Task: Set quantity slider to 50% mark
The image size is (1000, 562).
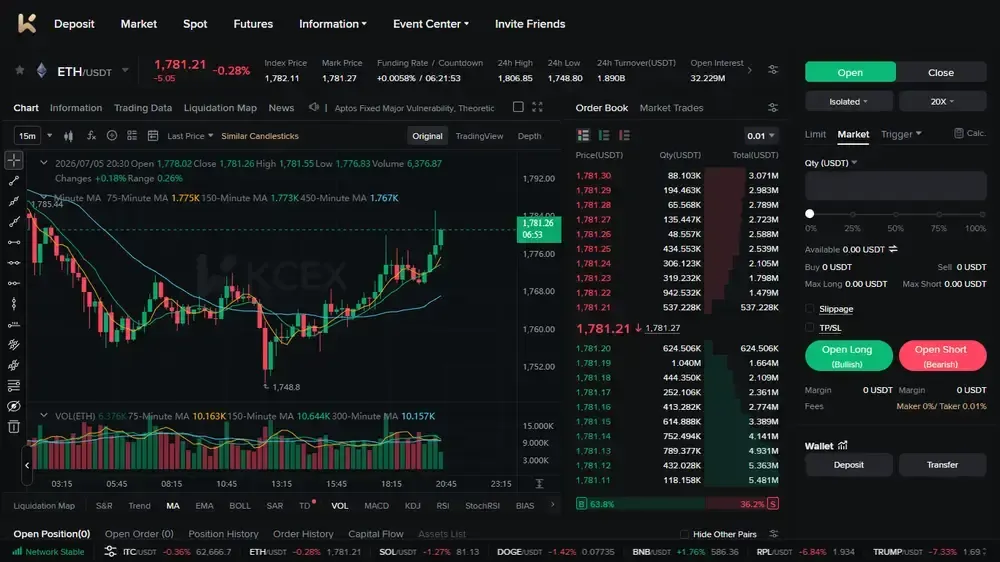Action: tap(895, 214)
